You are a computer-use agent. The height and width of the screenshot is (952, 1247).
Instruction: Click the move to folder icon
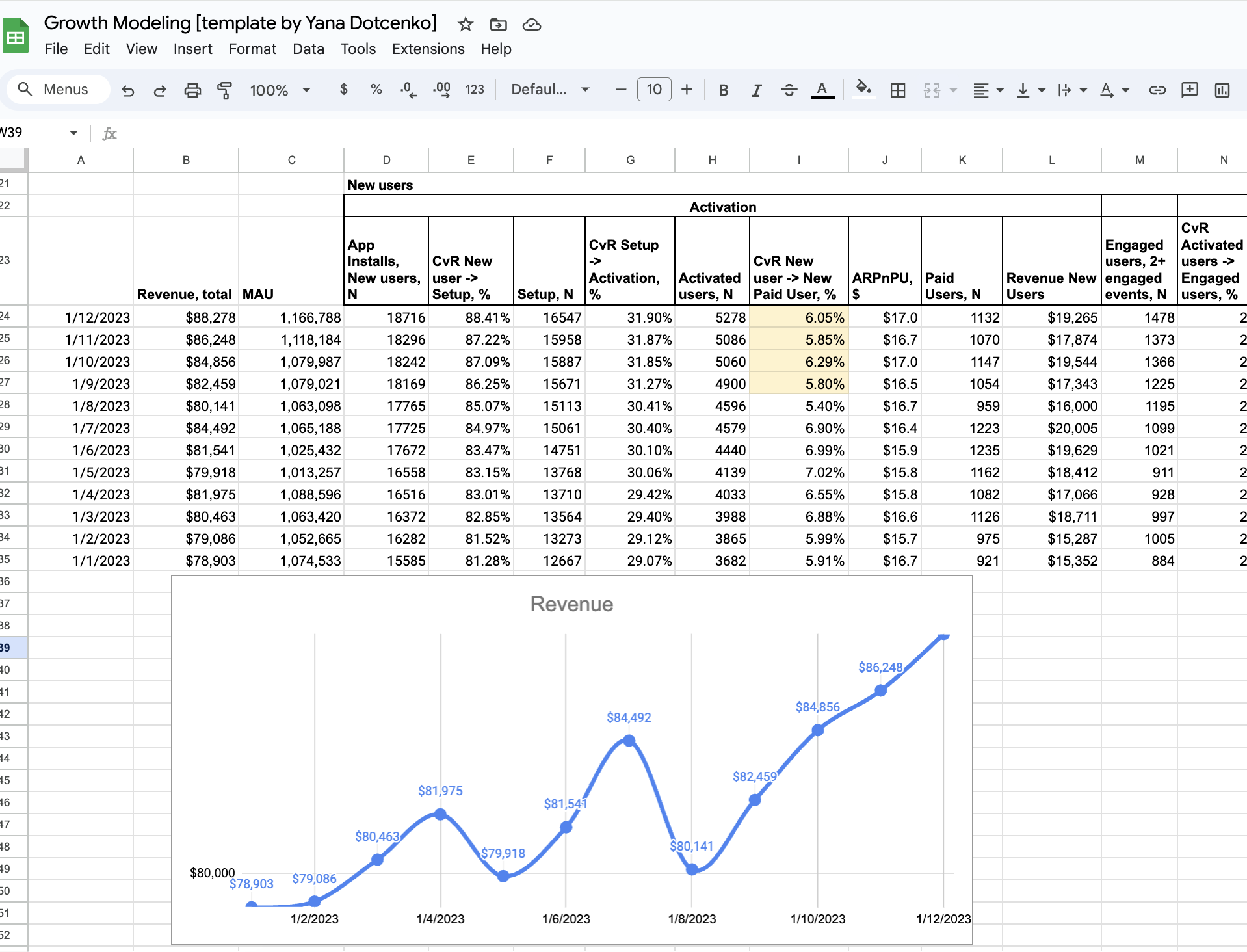coord(499,25)
